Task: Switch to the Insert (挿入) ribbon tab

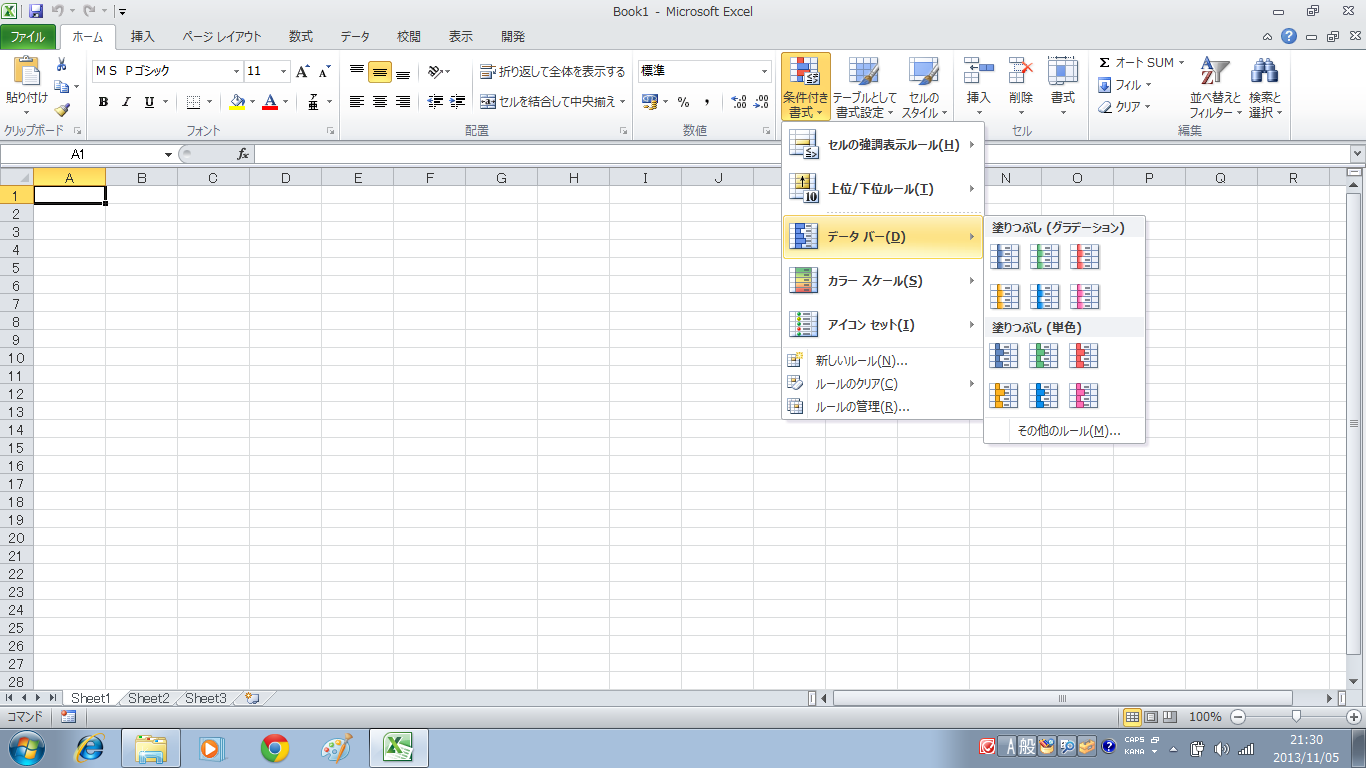Action: (x=143, y=37)
